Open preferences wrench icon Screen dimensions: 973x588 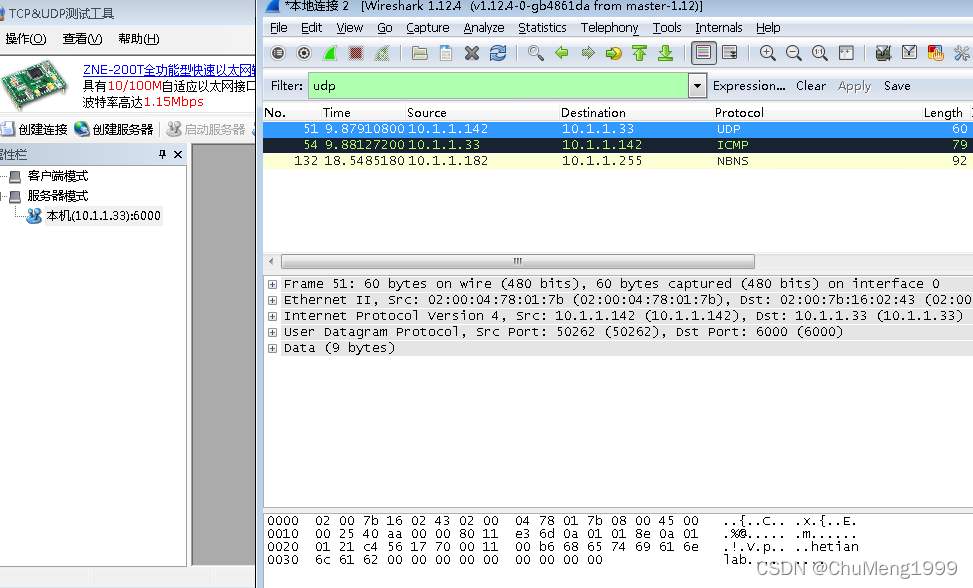point(961,53)
